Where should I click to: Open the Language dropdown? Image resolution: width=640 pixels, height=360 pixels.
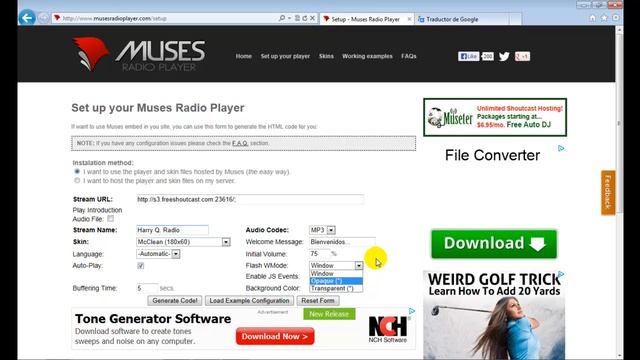[x=158, y=254]
